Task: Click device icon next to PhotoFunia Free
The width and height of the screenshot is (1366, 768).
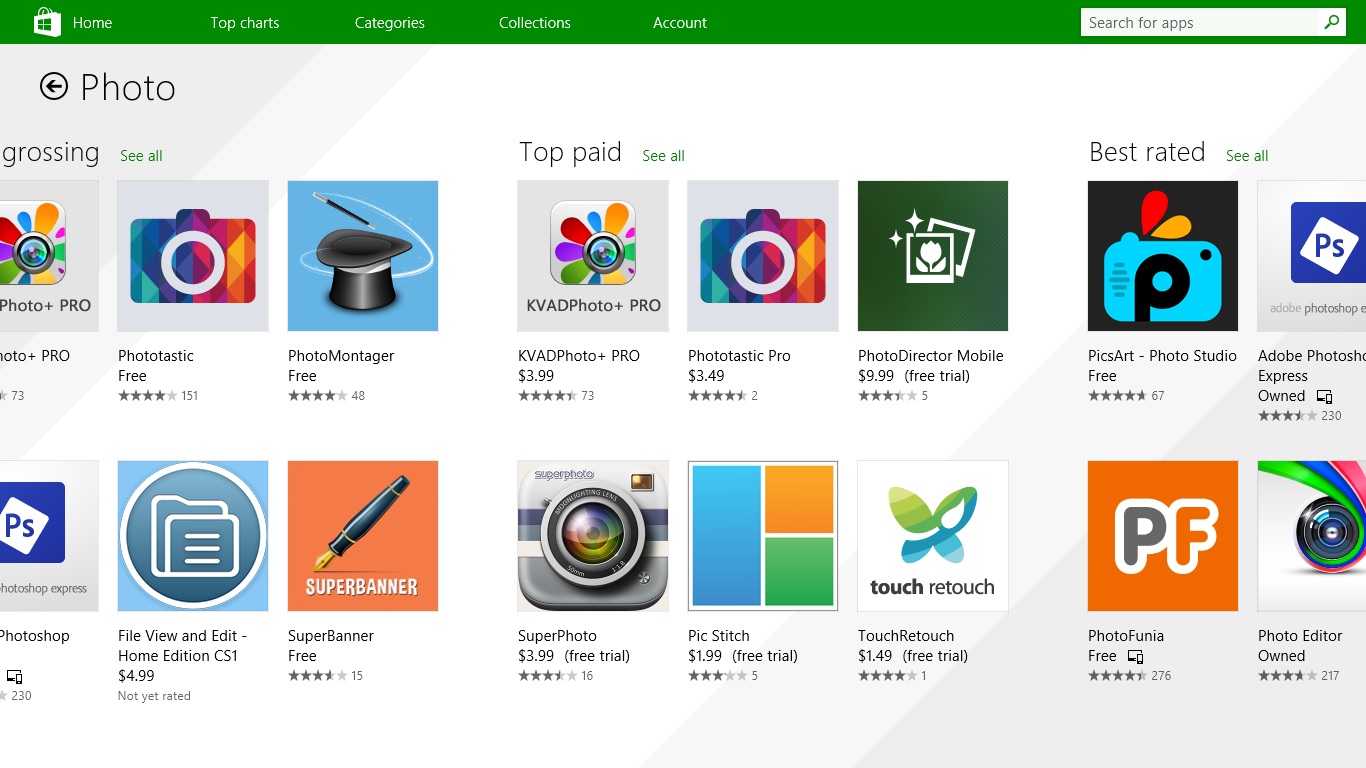Action: [x=1135, y=657]
